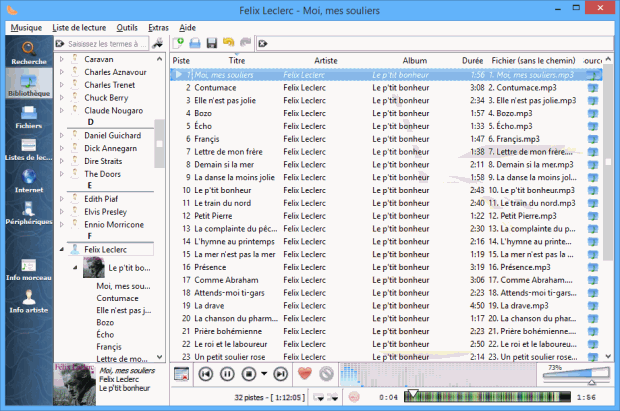
Task: Load a playlist with the blue folder icon
Action: tap(195, 43)
